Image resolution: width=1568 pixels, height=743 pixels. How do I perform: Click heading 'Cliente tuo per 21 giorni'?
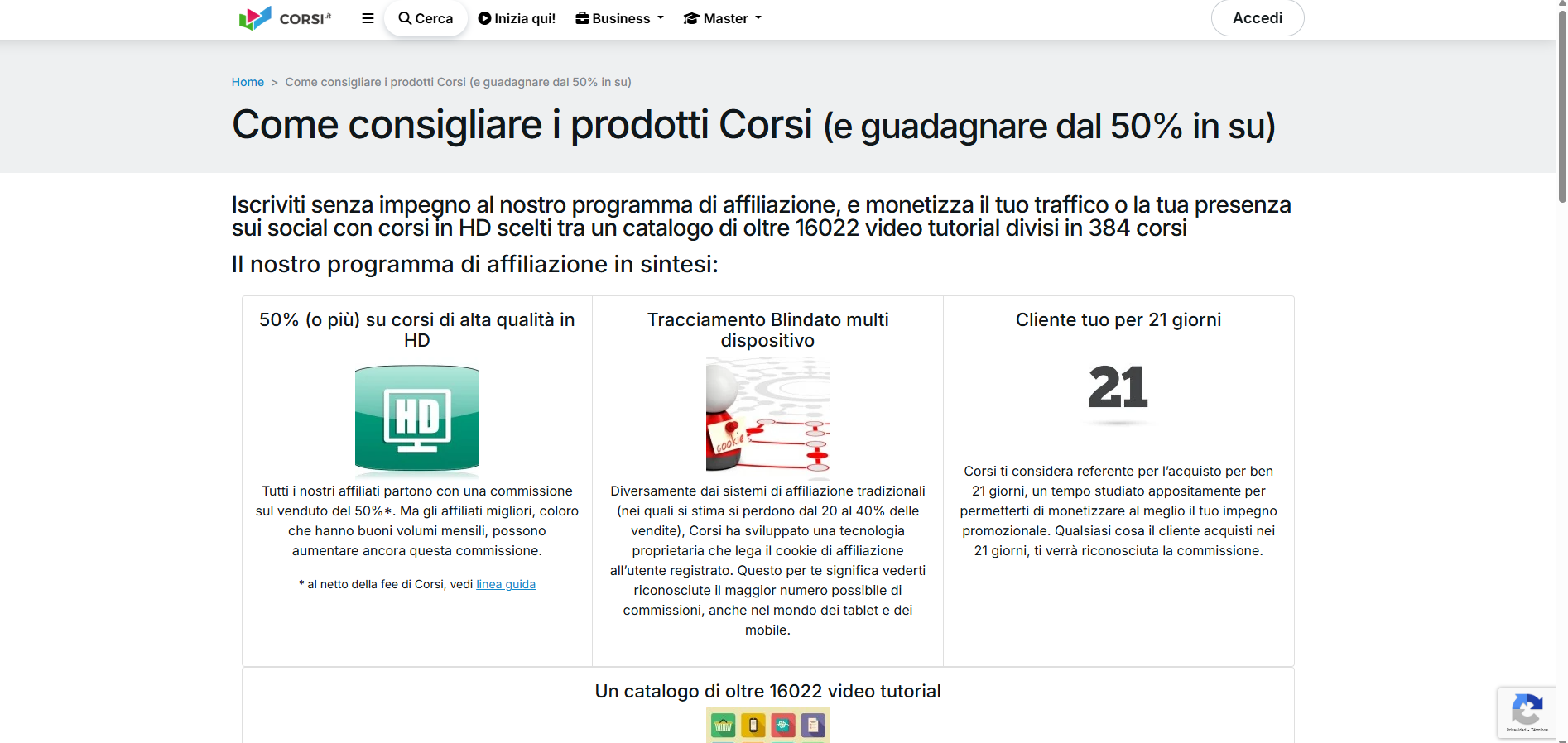(x=1118, y=320)
